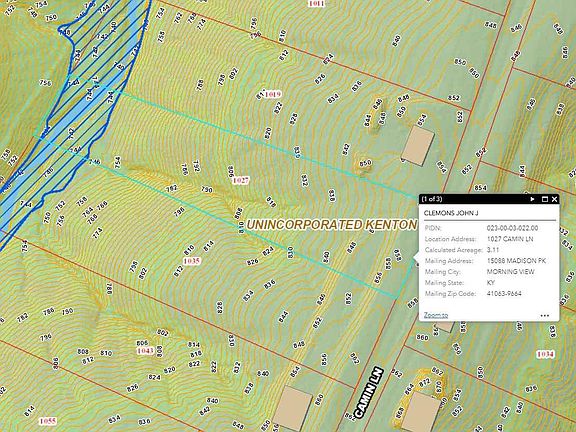
Task: Select owner name CLEMONS JOHN J
Action: point(451,213)
